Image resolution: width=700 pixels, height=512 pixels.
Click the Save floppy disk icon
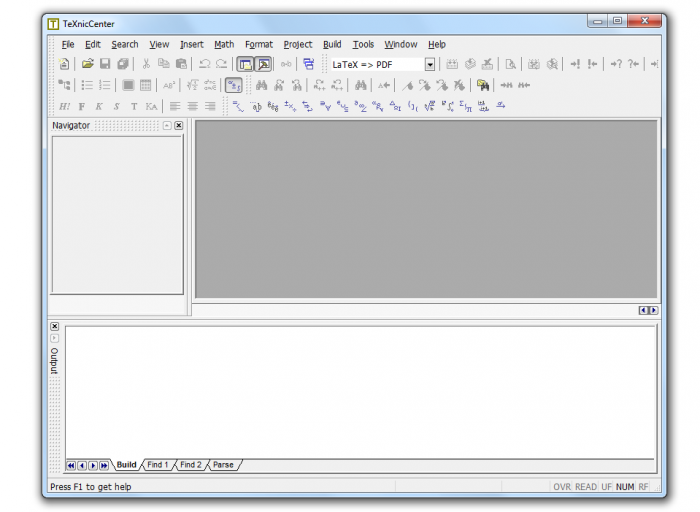coord(105,64)
